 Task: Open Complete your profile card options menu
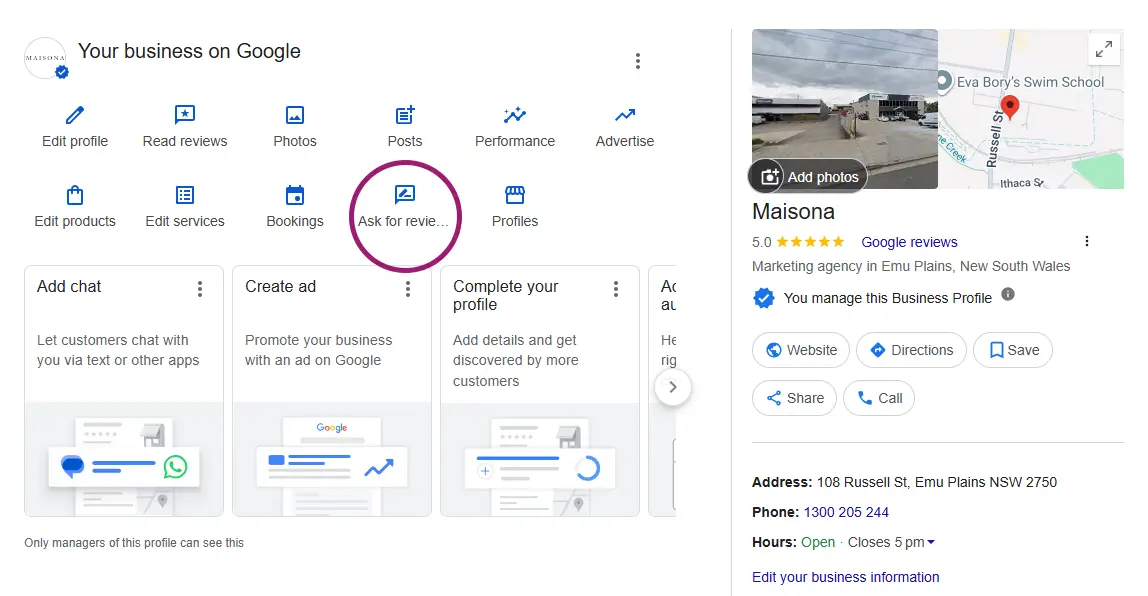click(x=616, y=289)
